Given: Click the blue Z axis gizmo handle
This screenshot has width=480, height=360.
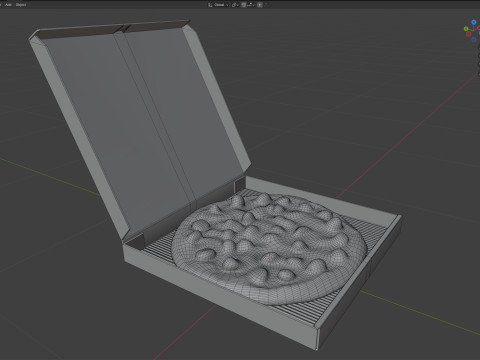Looking at the screenshot, I should [x=474, y=22].
